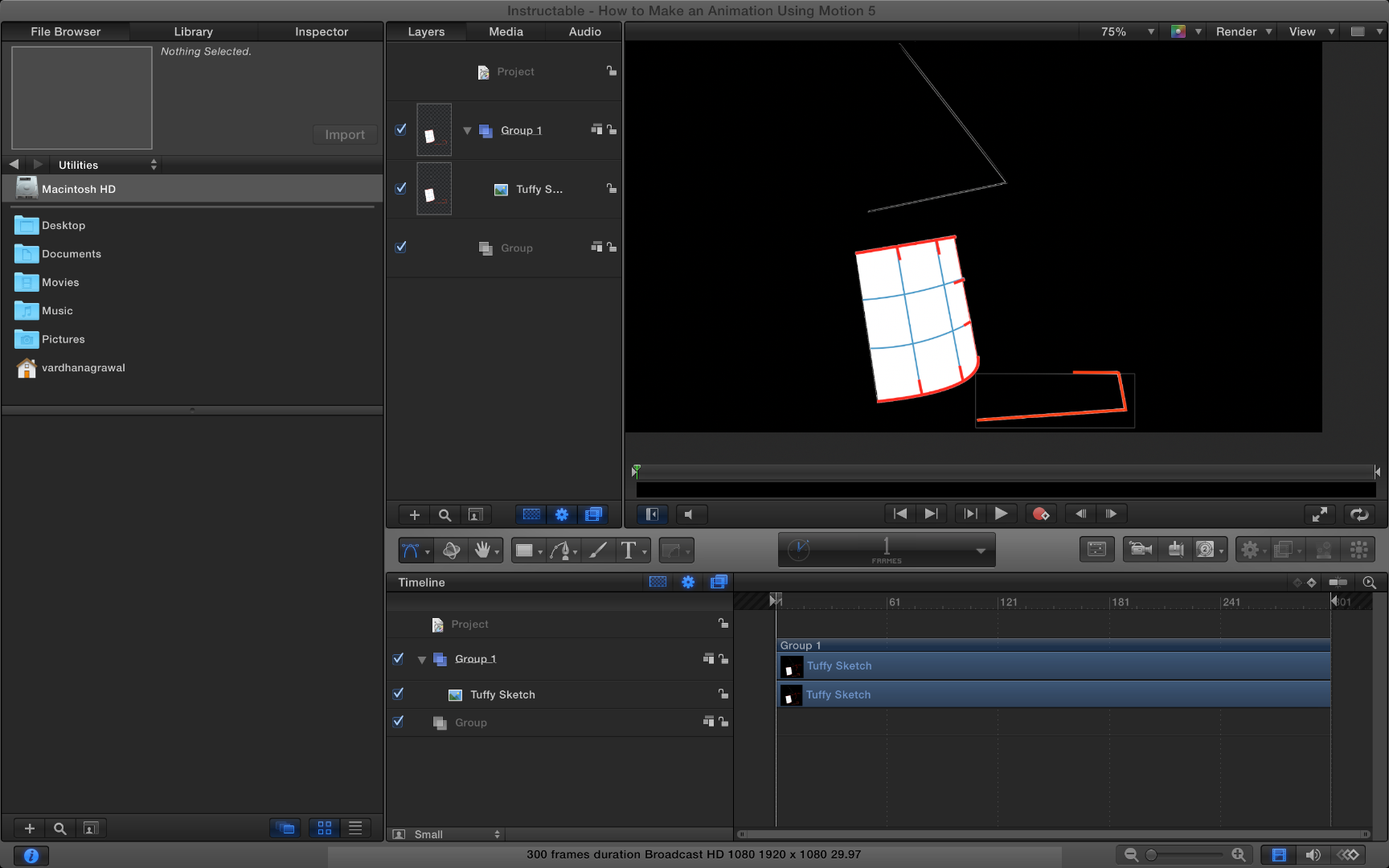Switch File Browser to list view
Image resolution: width=1389 pixels, height=868 pixels.
click(x=355, y=828)
